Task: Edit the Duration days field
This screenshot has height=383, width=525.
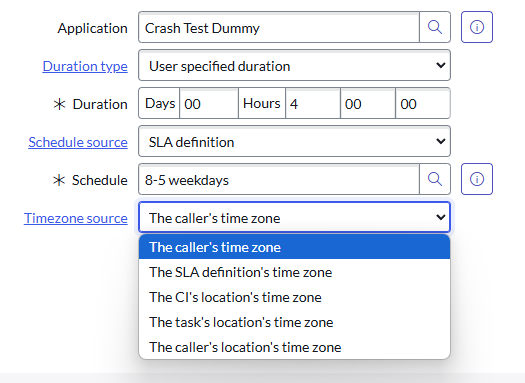Action: (x=209, y=103)
